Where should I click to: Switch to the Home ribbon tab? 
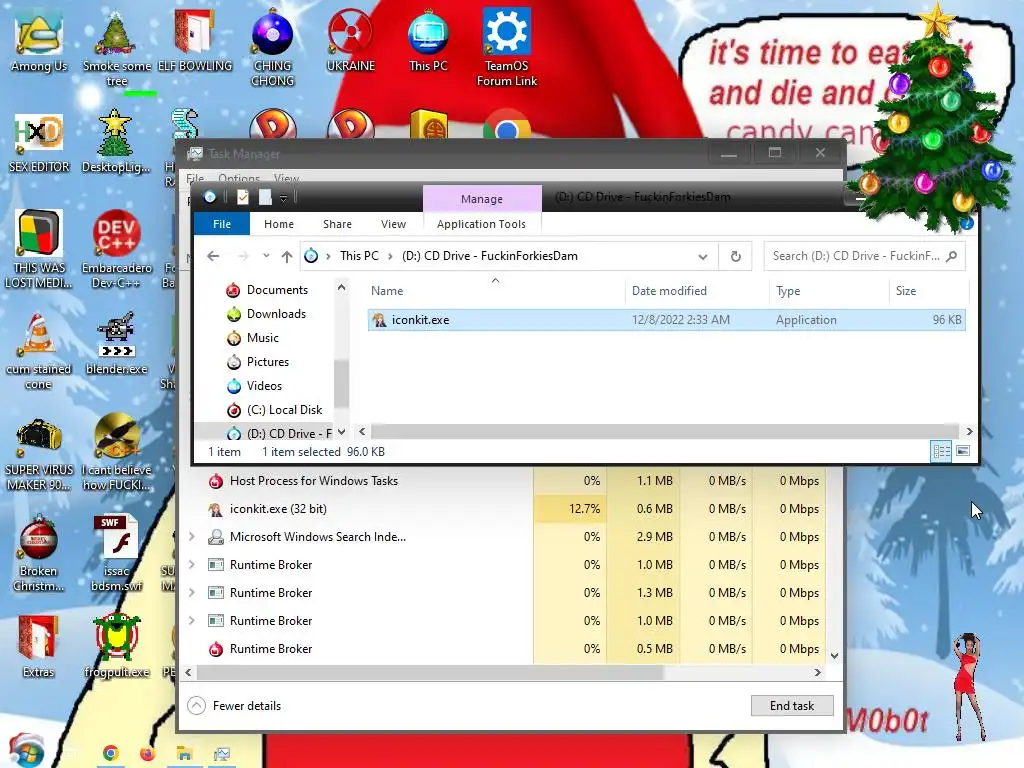point(279,224)
